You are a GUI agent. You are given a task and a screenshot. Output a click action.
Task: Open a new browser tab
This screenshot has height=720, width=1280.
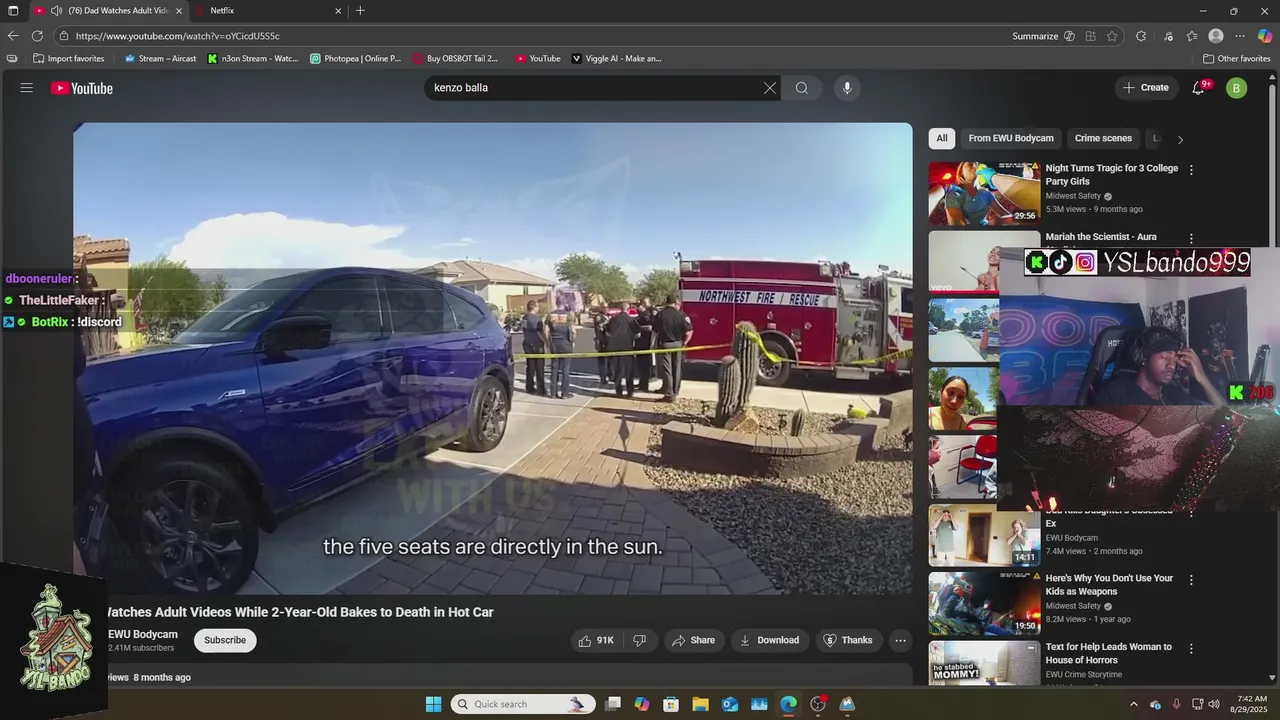point(360,11)
